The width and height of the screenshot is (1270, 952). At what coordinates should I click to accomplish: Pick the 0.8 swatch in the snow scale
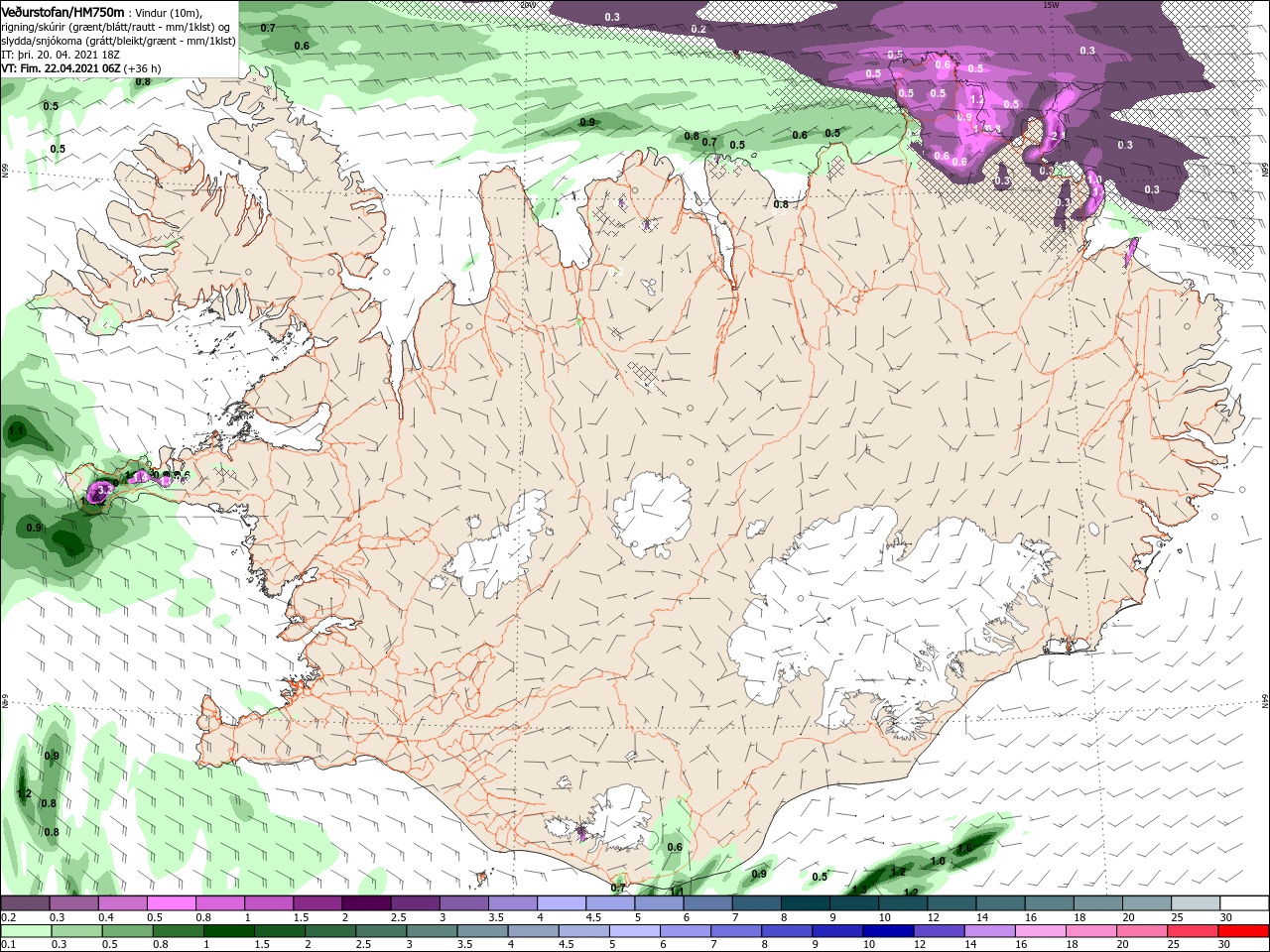click(219, 903)
